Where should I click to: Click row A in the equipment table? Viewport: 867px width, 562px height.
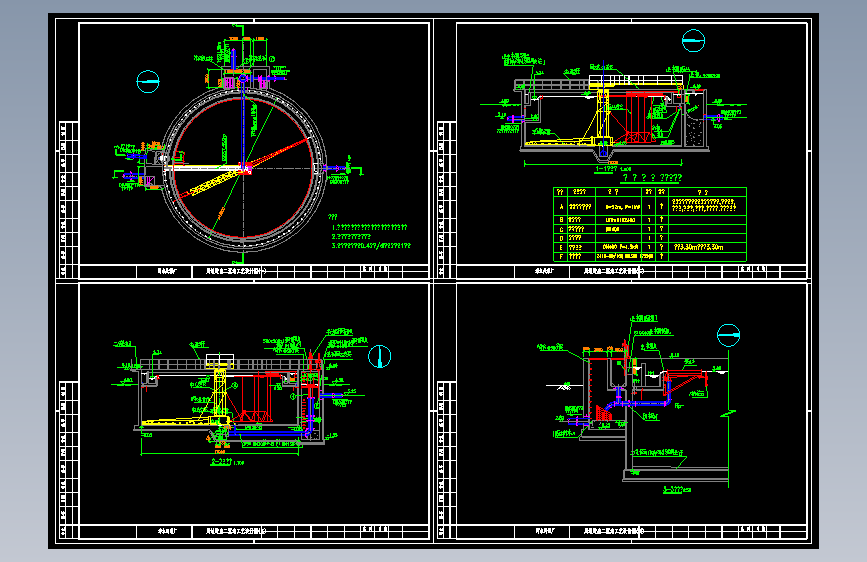point(650,206)
